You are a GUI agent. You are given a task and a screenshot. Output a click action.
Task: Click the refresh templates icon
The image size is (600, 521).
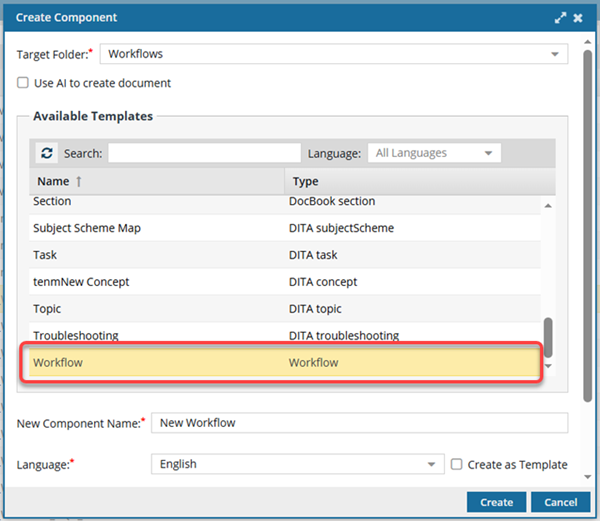tap(47, 153)
